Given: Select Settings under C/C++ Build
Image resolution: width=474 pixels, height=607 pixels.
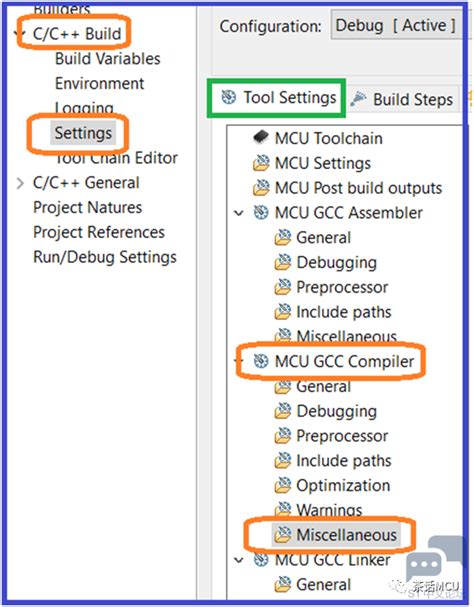Looking at the screenshot, I should (x=83, y=133).
